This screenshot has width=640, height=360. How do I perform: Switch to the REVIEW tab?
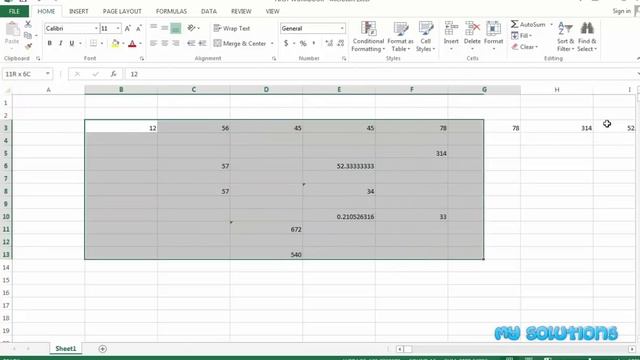click(241, 11)
